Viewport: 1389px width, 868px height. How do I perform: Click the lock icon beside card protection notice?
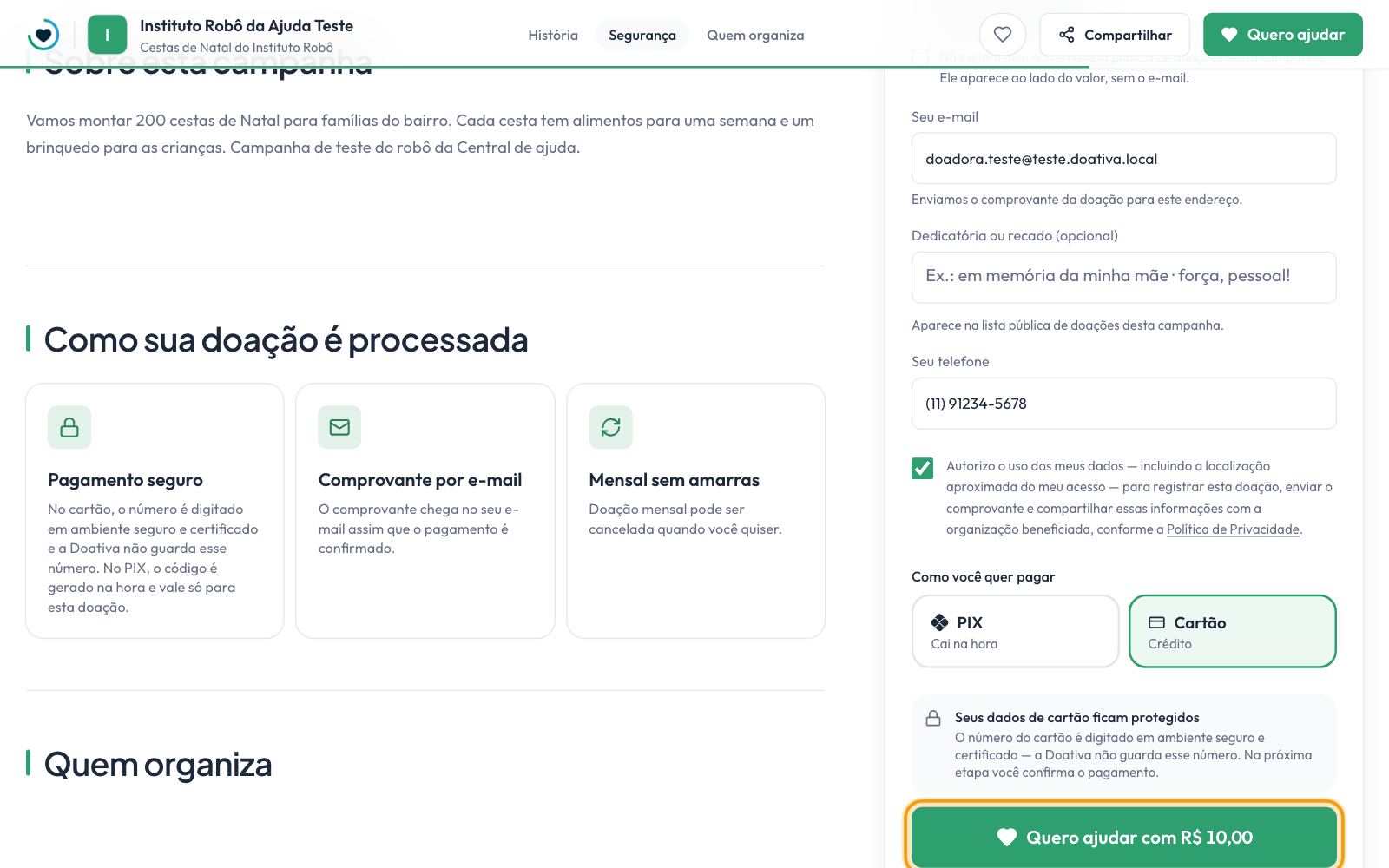pos(933,718)
